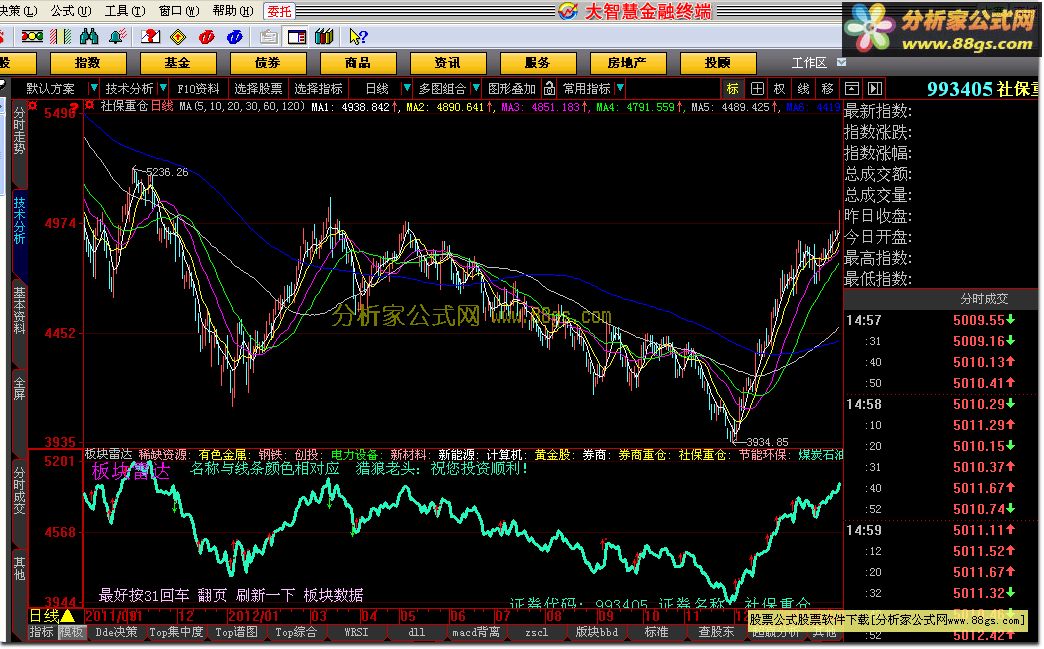Image resolution: width=1044 pixels, height=649 pixels.
Task: Toggle the 线 line button
Action: click(804, 89)
